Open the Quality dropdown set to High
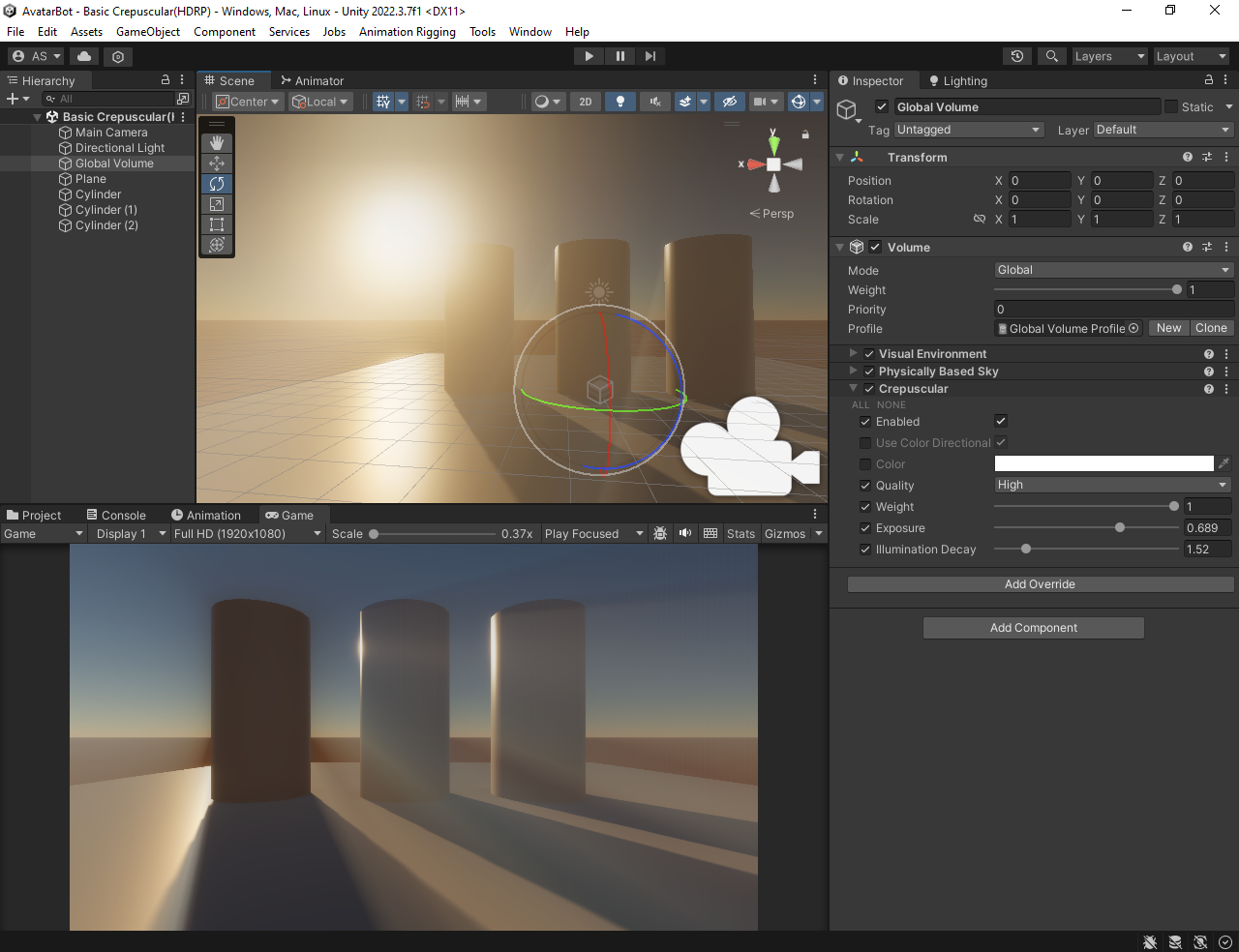Viewport: 1239px width, 952px height. (1111, 485)
